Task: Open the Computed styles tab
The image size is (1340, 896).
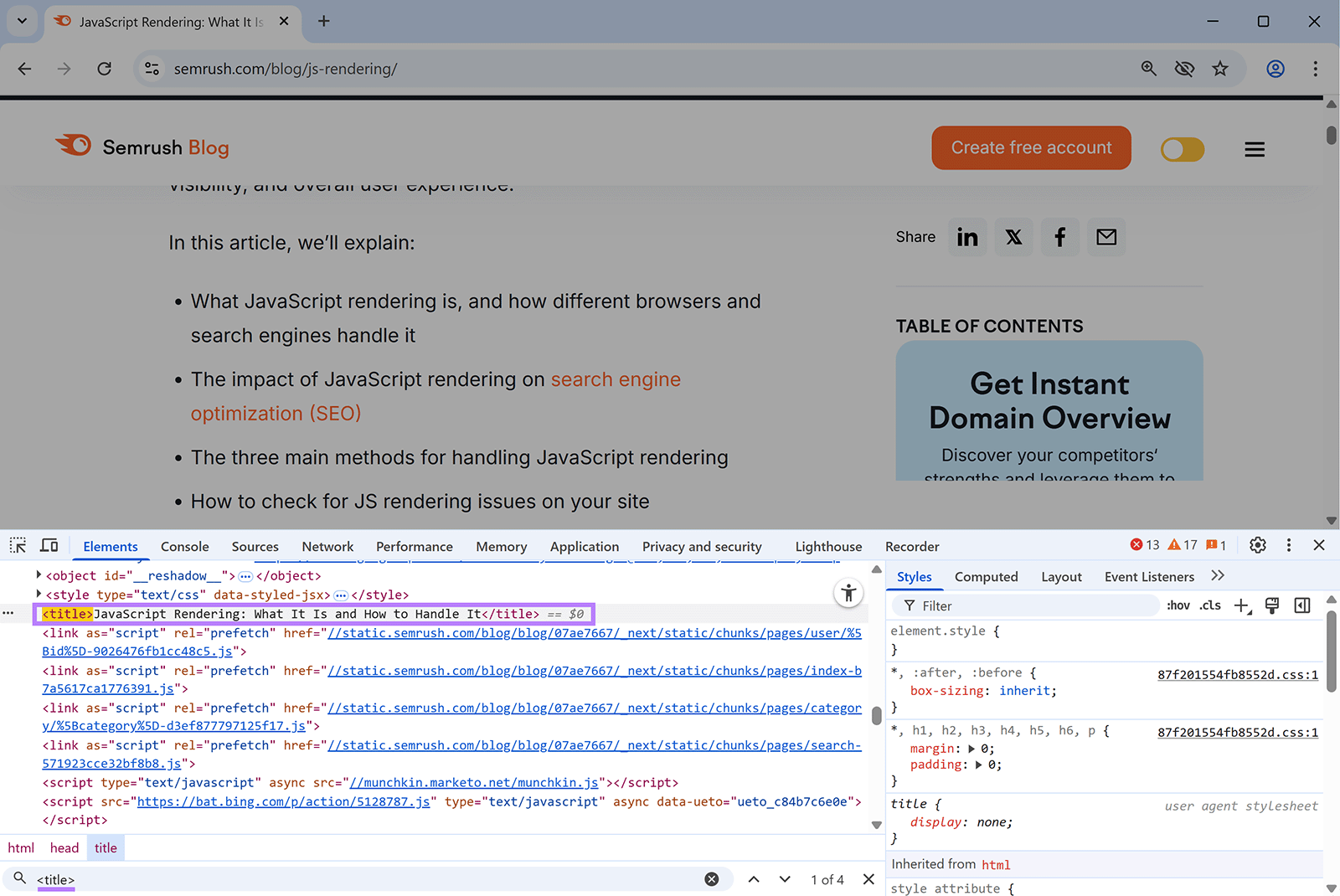Action: [x=986, y=576]
